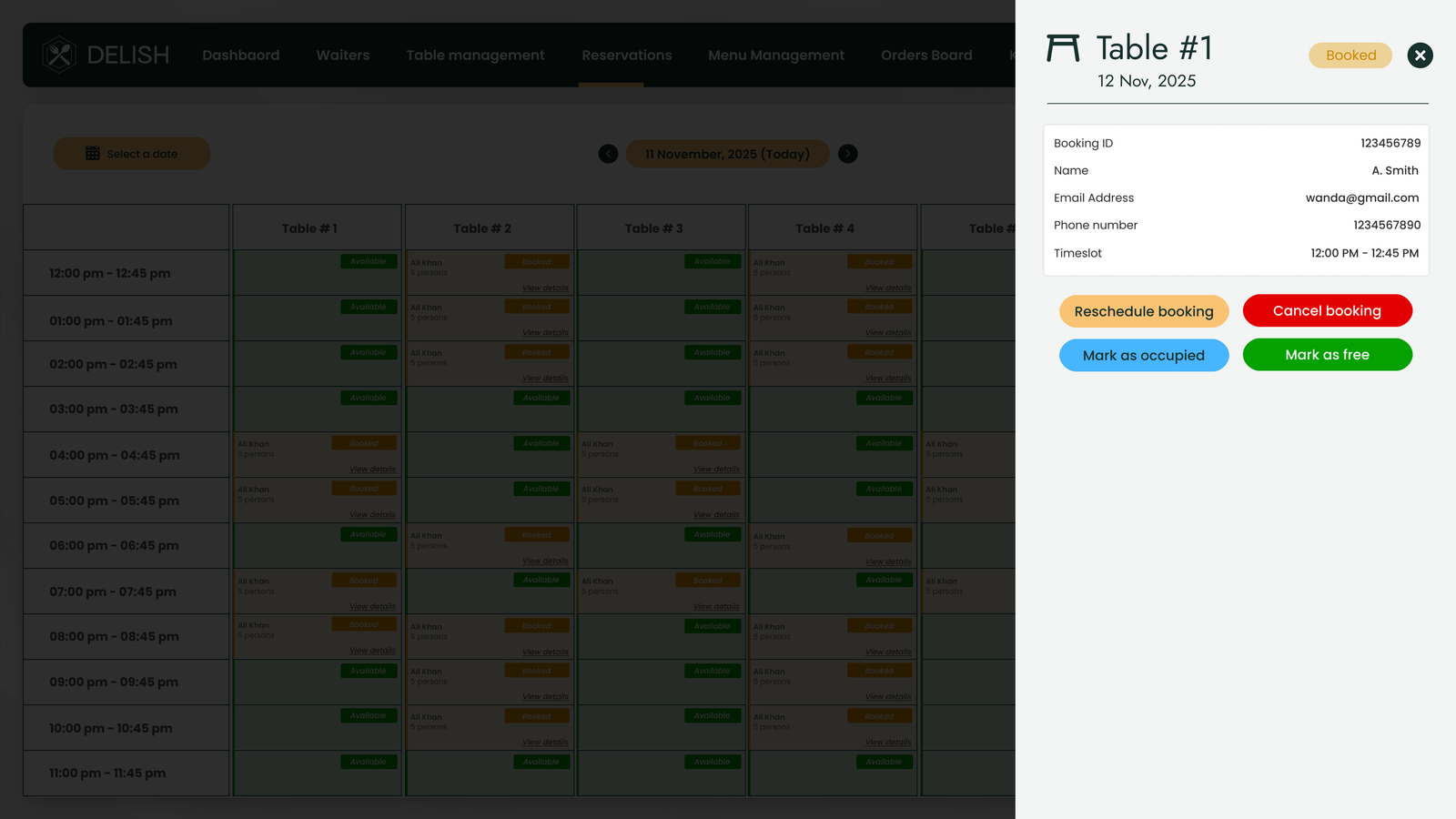
Task: Open the Waiters menu item
Action: click(343, 56)
